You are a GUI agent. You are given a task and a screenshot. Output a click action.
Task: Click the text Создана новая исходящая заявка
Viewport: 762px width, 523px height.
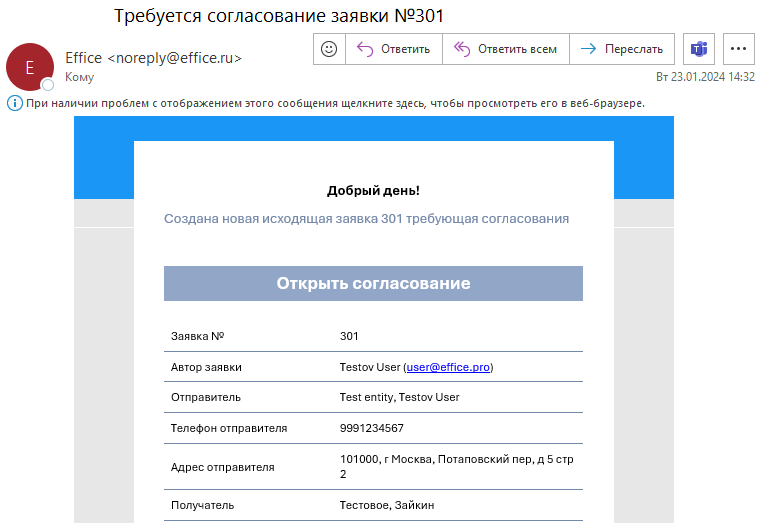point(366,218)
